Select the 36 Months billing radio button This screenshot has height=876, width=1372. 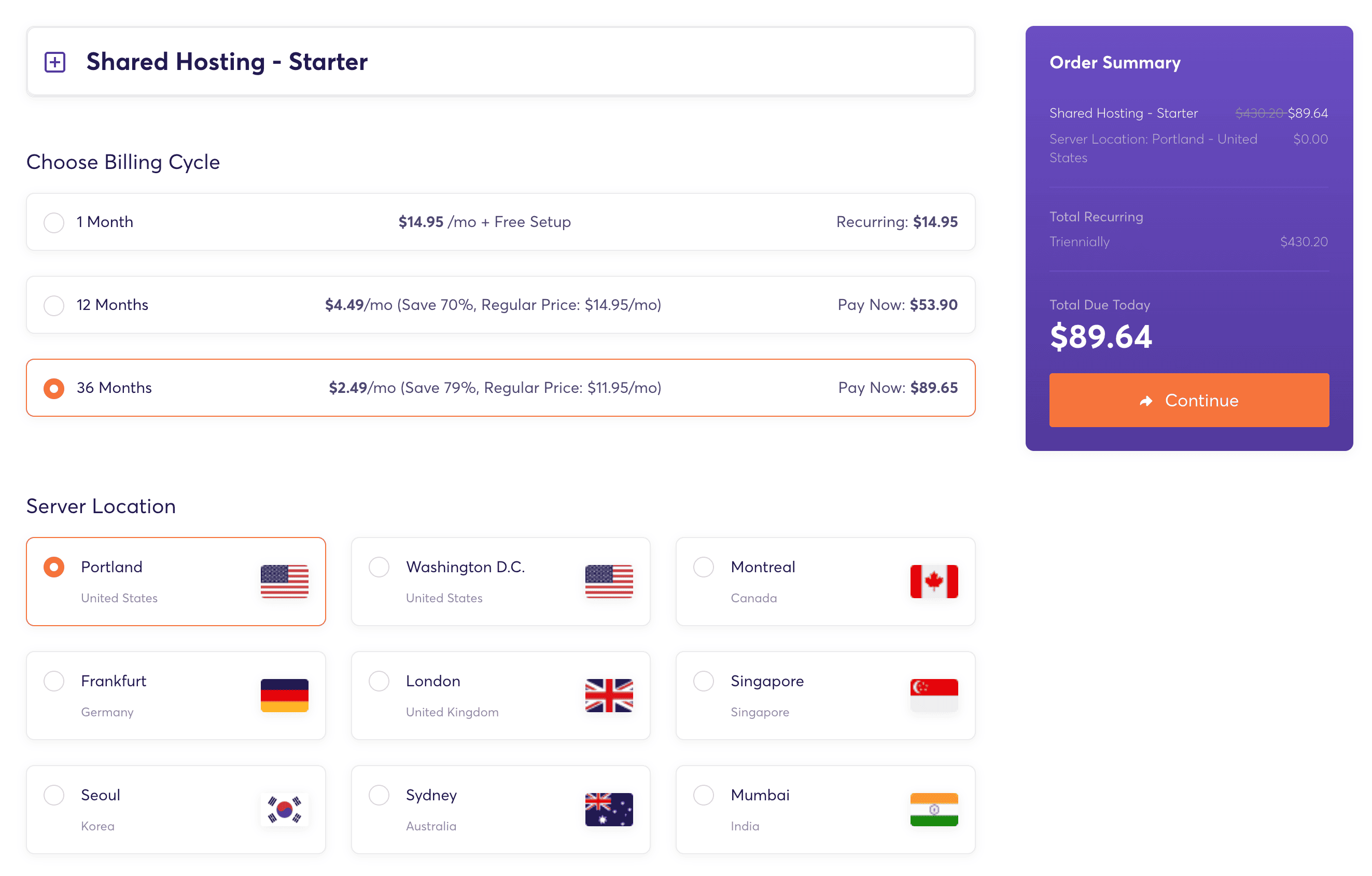pos(54,388)
